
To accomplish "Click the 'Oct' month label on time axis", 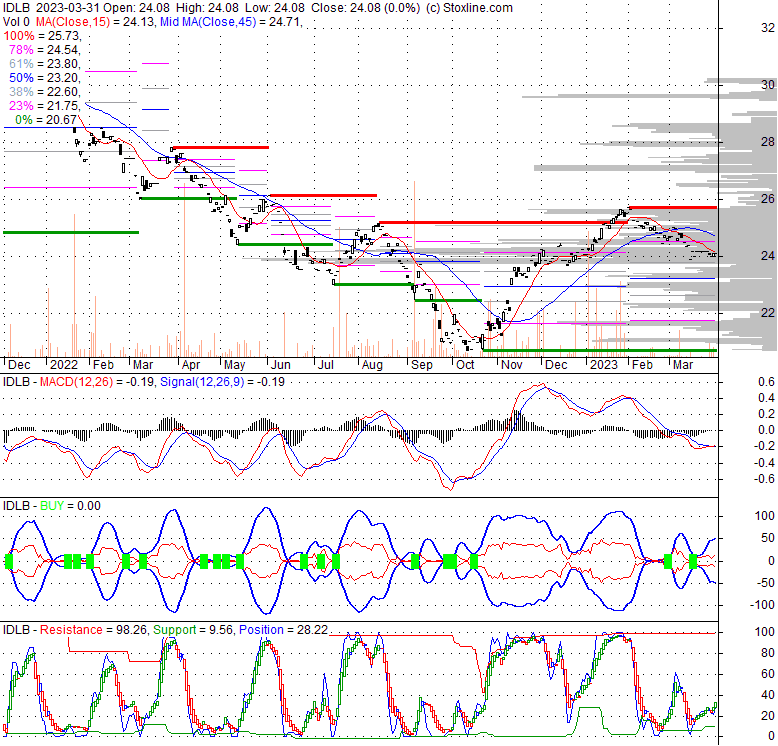I will [465, 365].
